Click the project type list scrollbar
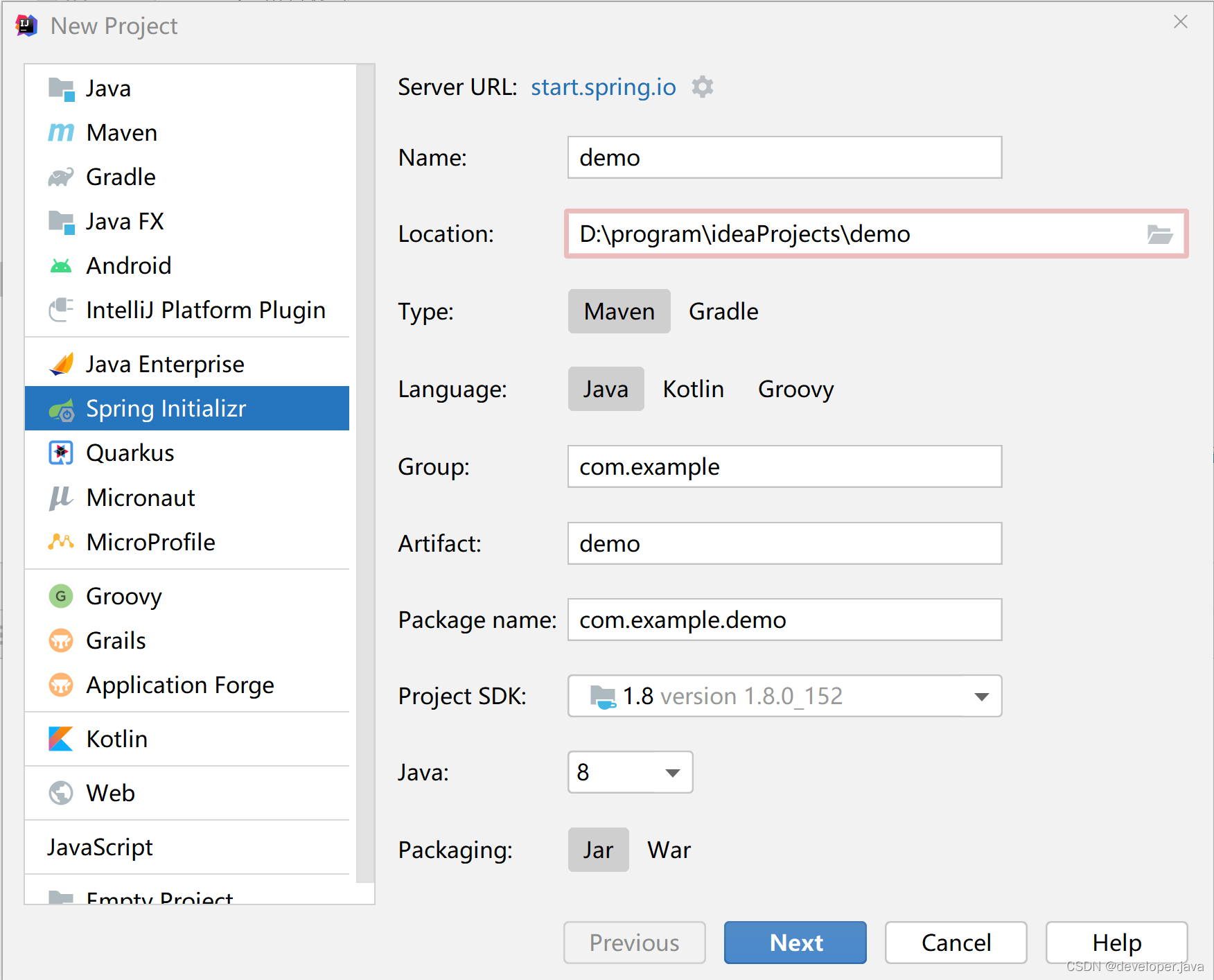The image size is (1214, 980). tap(365, 474)
